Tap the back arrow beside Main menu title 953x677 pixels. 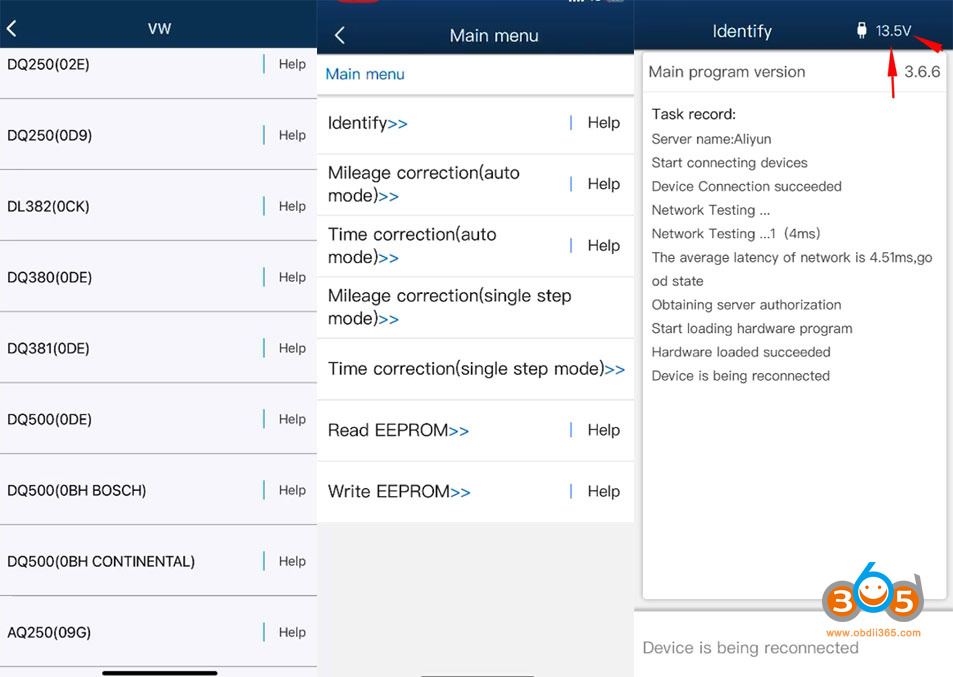[339, 36]
